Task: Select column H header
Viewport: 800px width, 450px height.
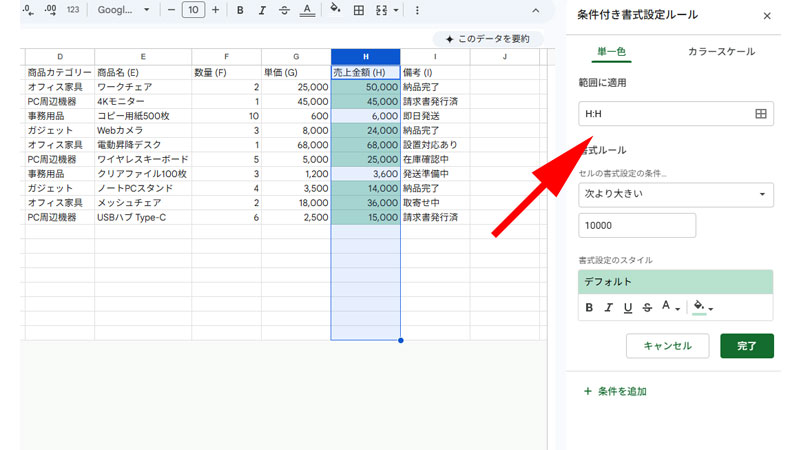Action: (x=366, y=57)
